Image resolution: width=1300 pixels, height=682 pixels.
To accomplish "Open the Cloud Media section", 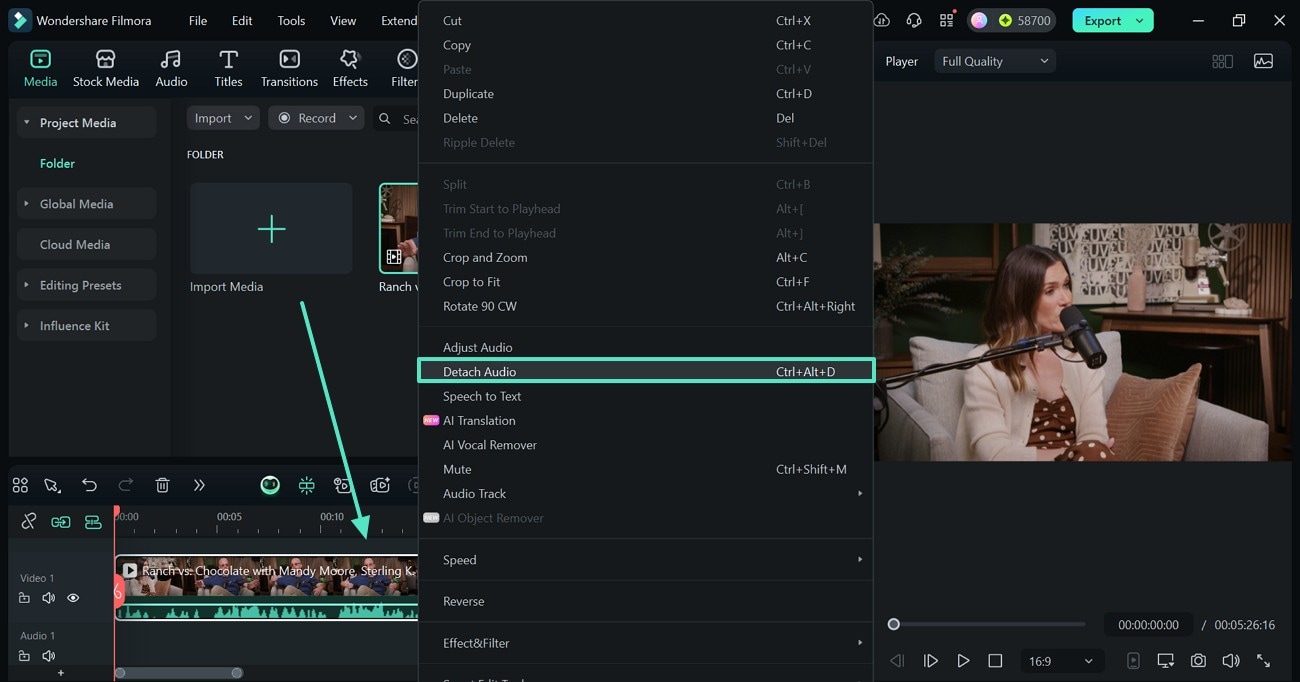I will 86,244.
